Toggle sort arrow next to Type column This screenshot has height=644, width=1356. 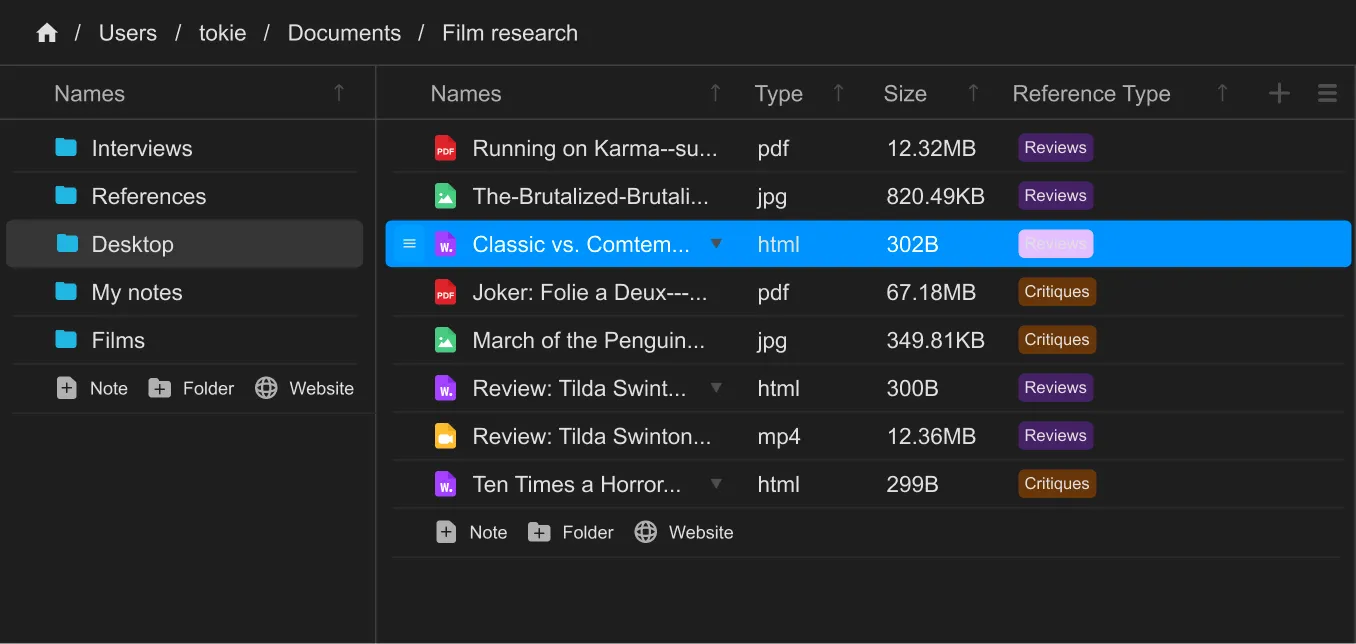click(838, 94)
